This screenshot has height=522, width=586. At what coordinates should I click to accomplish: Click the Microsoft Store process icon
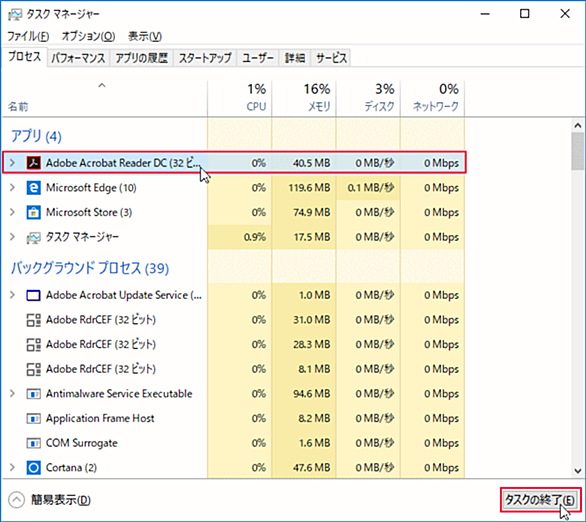(33, 212)
